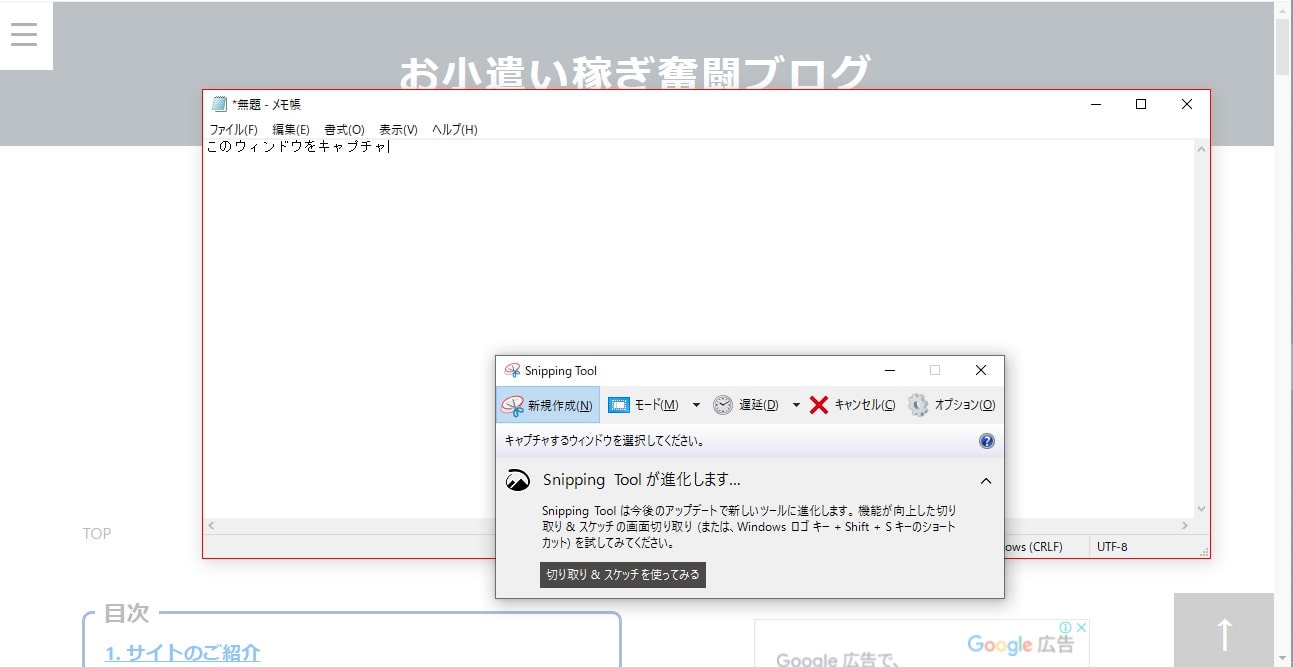The image size is (1293, 667).
Task: Open the mode dropdown arrow
Action: coord(696,405)
